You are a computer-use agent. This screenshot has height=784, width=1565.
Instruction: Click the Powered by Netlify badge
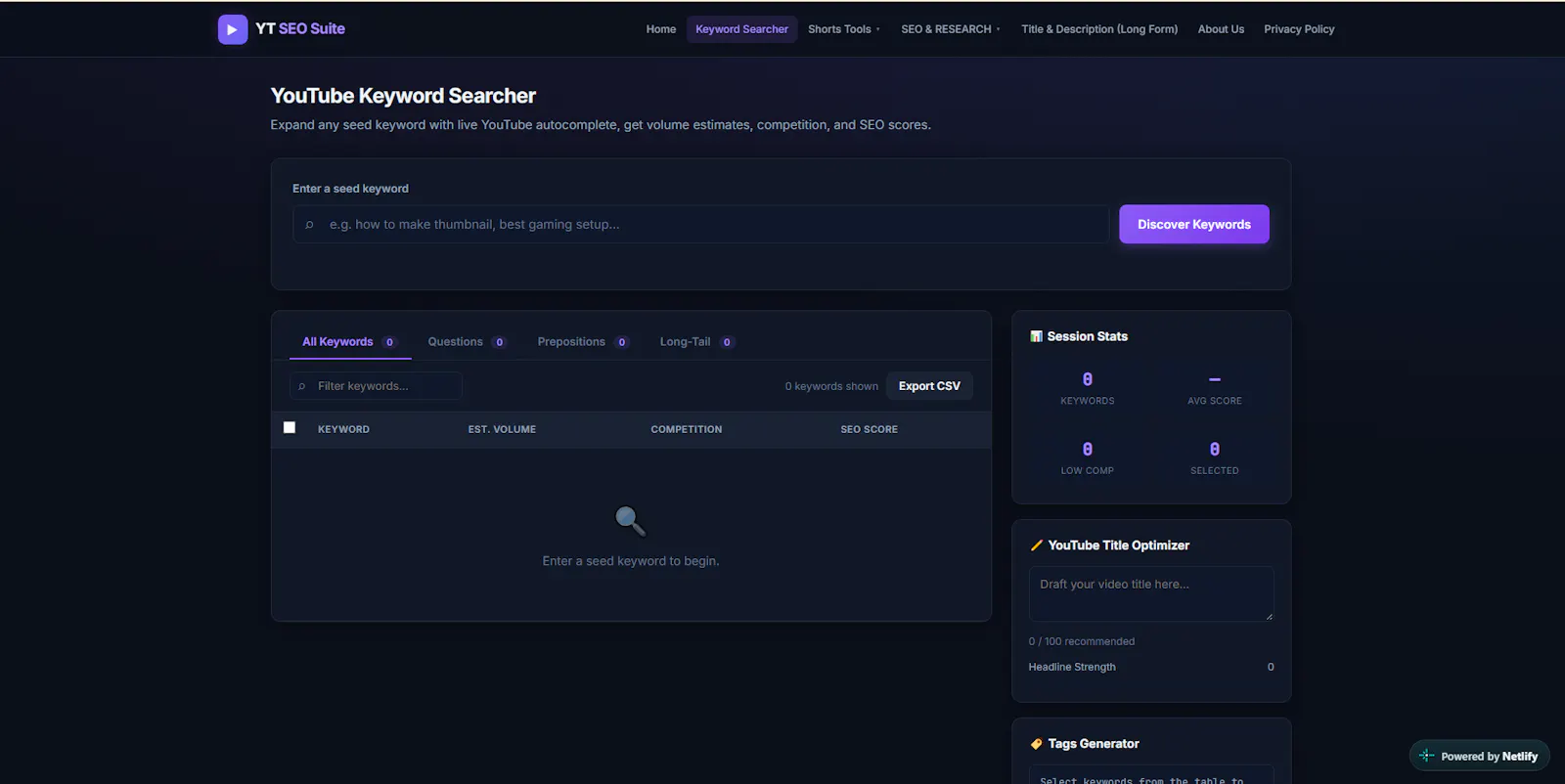1479,756
